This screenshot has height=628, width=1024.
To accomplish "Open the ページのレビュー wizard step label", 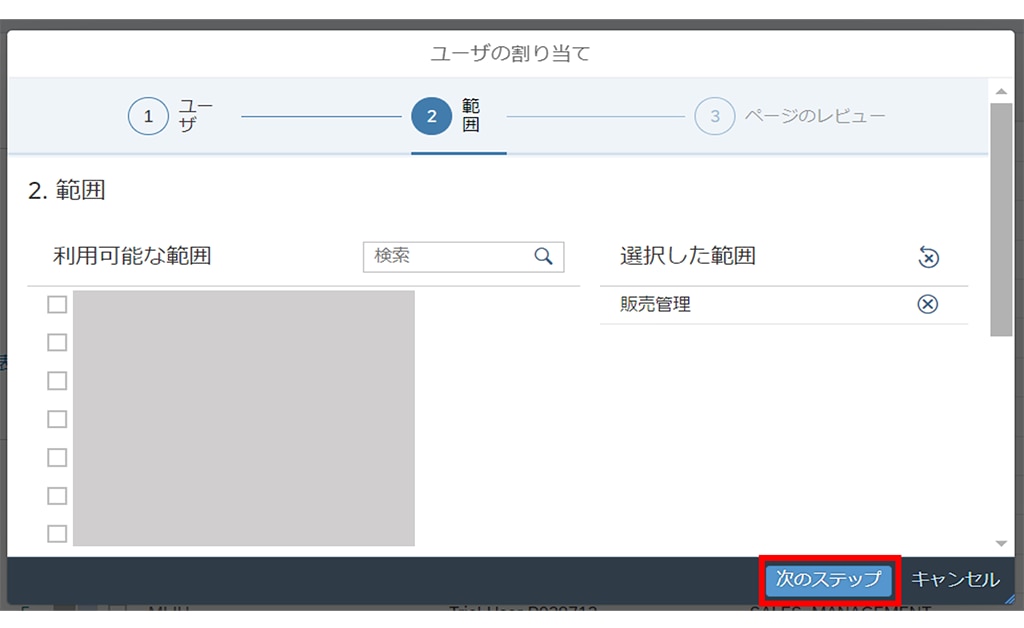I will (x=814, y=117).
